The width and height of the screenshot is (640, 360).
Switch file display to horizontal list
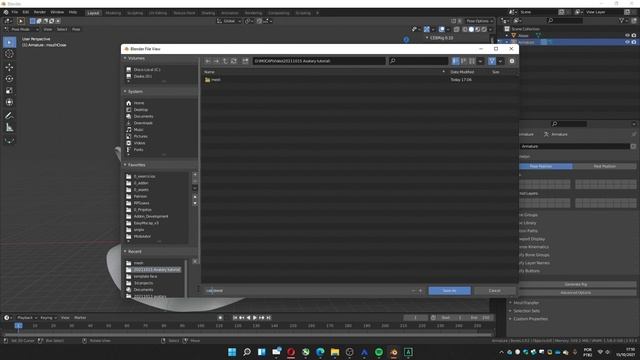click(x=464, y=61)
